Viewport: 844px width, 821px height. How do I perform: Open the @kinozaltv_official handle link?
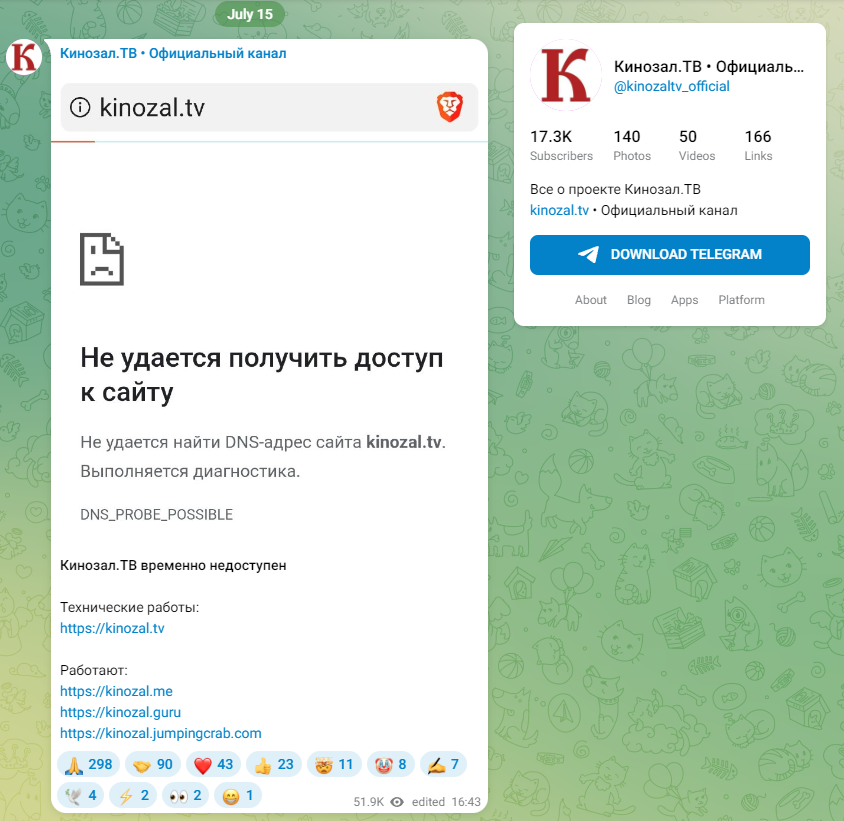(671, 86)
